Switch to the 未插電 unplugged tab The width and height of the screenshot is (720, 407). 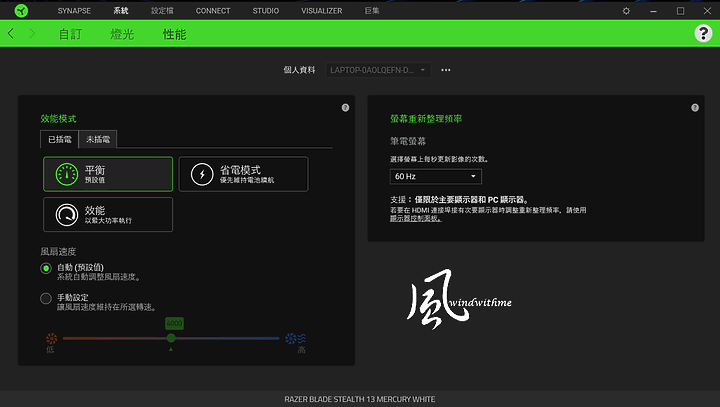coord(98,139)
